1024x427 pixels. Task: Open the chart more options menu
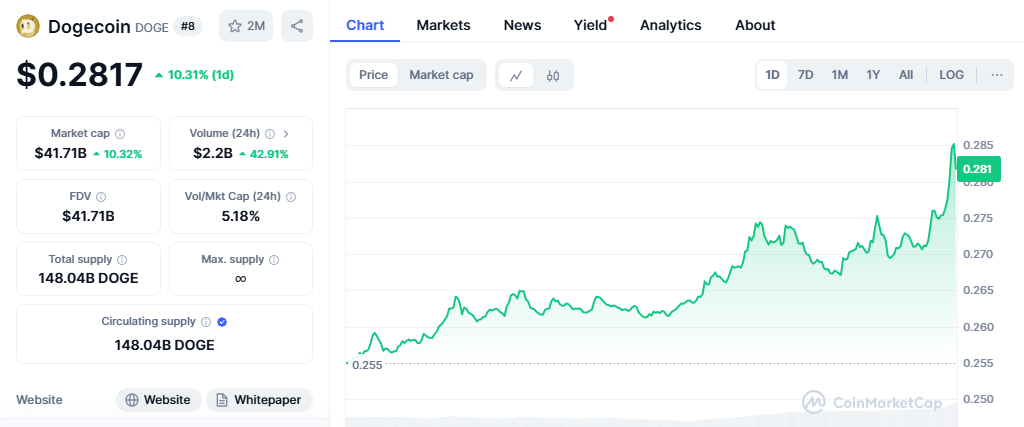click(997, 75)
